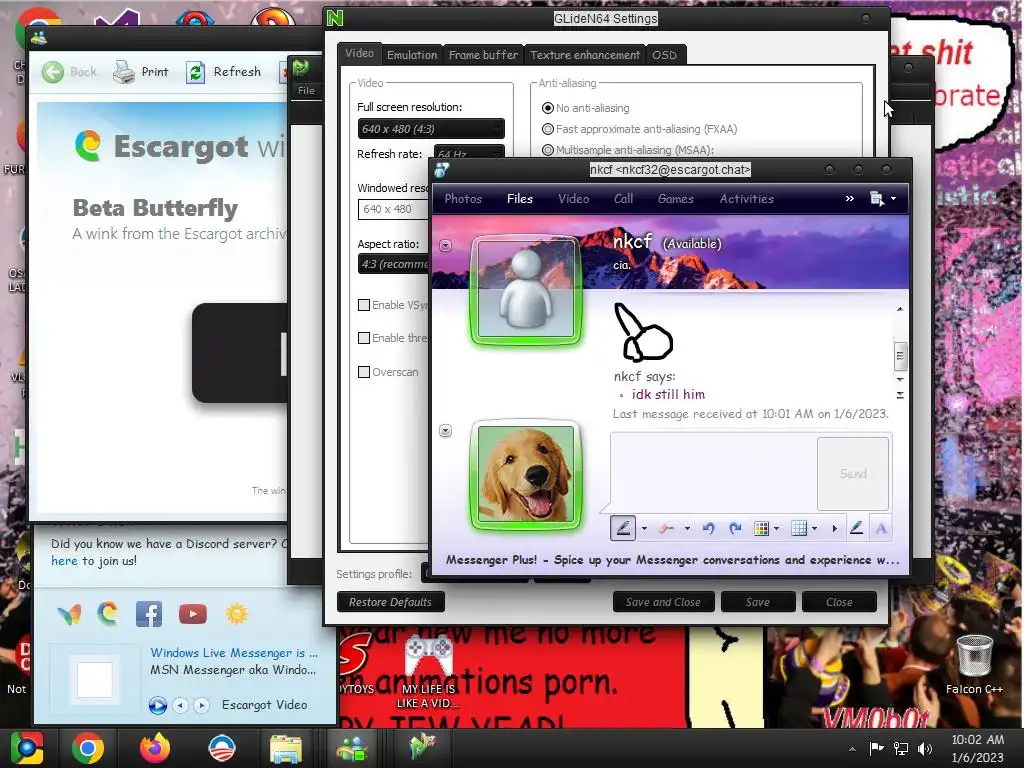Click the MSN butterfly icon in Messenger footer
This screenshot has width=1024, height=768.
pyautogui.click(x=69, y=614)
